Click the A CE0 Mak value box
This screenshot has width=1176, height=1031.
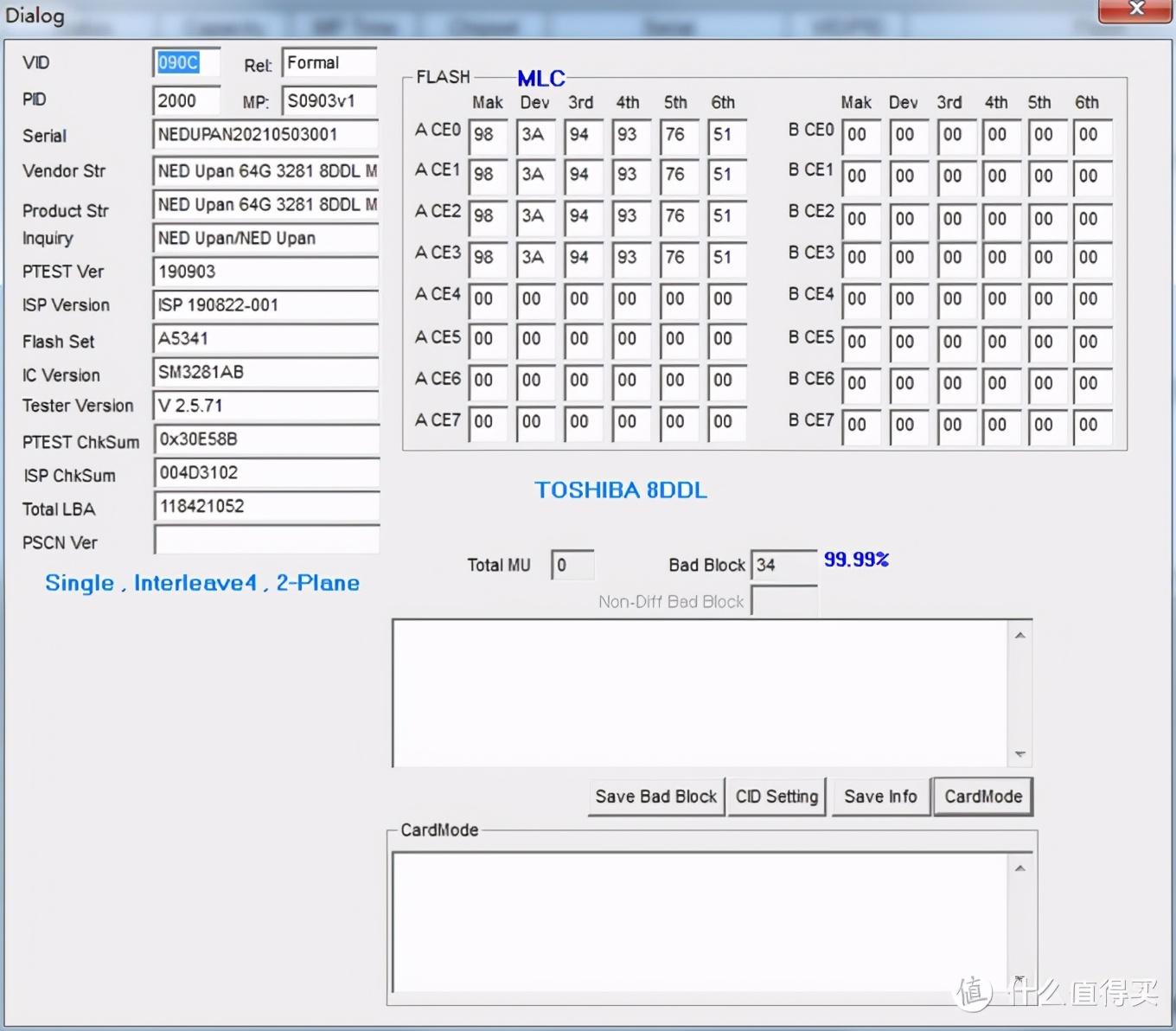tap(487, 135)
